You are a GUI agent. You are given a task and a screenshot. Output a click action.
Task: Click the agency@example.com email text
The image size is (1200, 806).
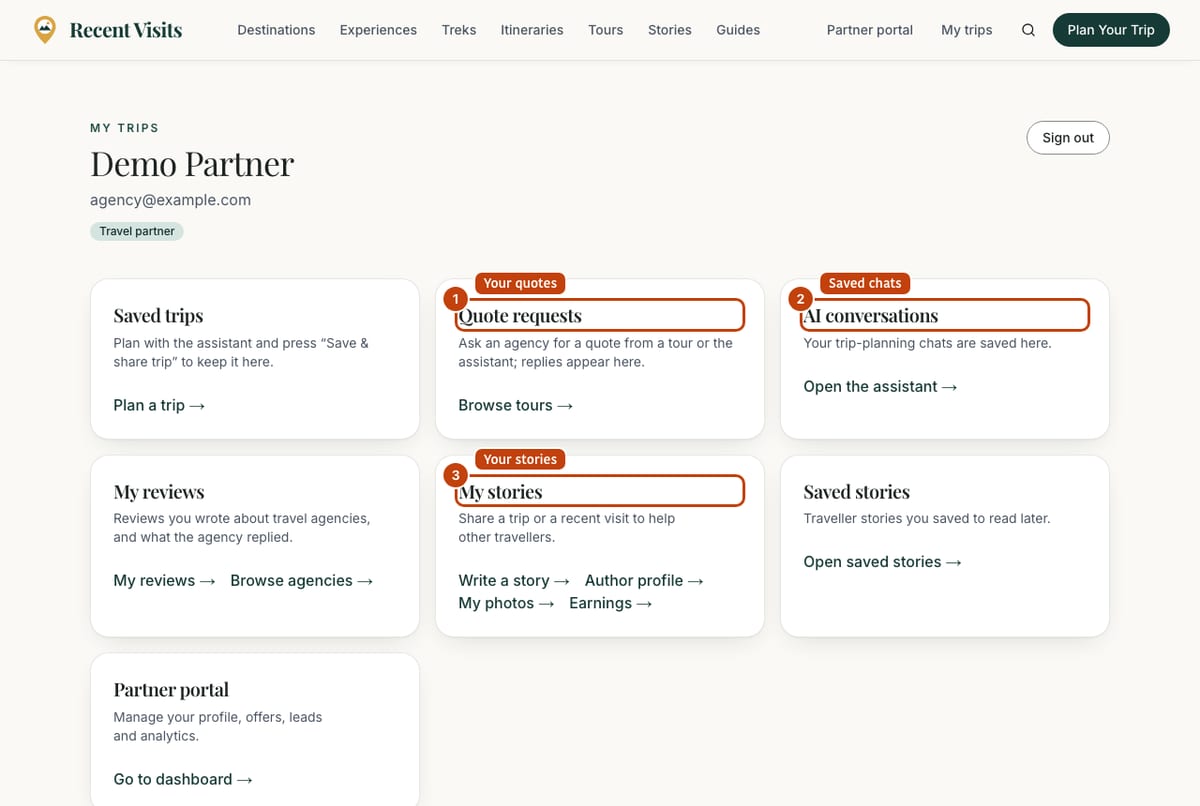coord(170,200)
